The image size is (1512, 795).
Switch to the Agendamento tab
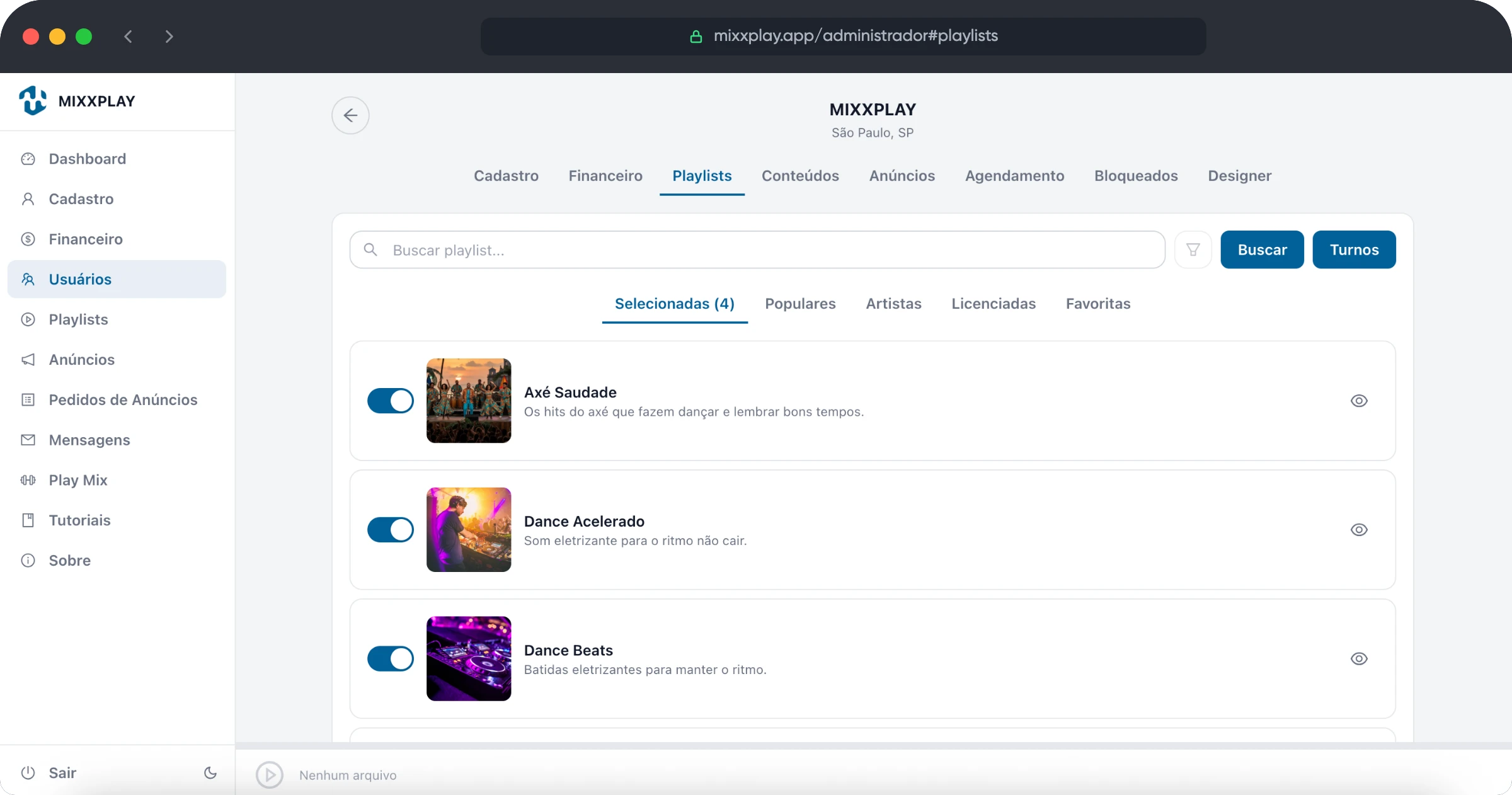[x=1014, y=176]
